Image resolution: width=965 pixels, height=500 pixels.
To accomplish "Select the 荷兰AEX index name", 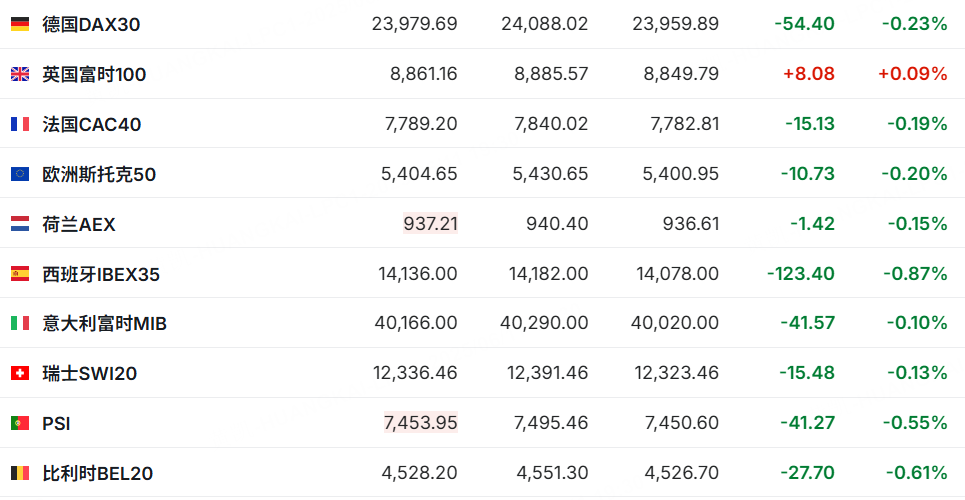I will point(79,224).
